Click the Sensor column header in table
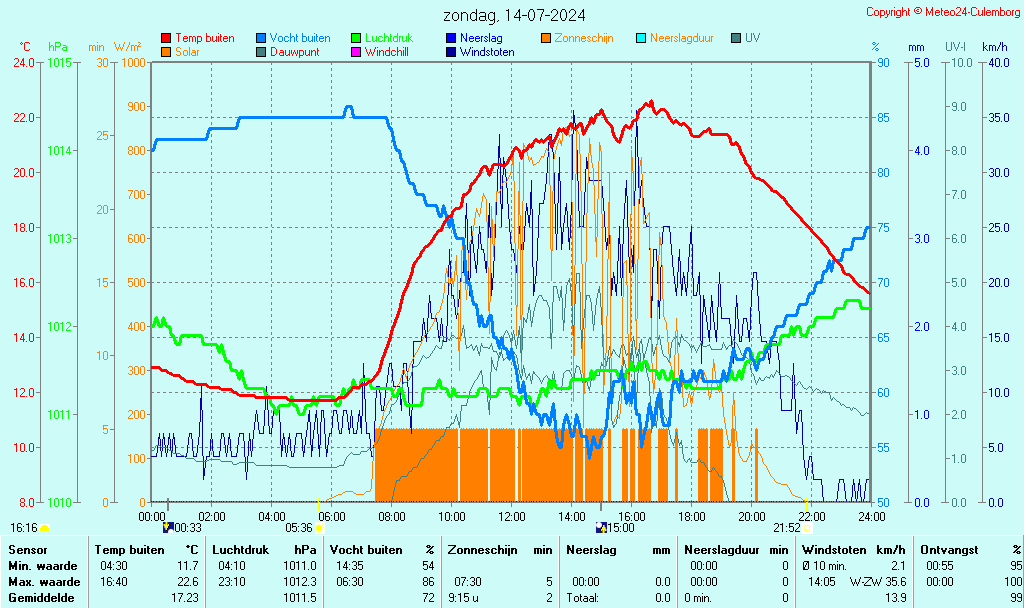 click(27, 550)
